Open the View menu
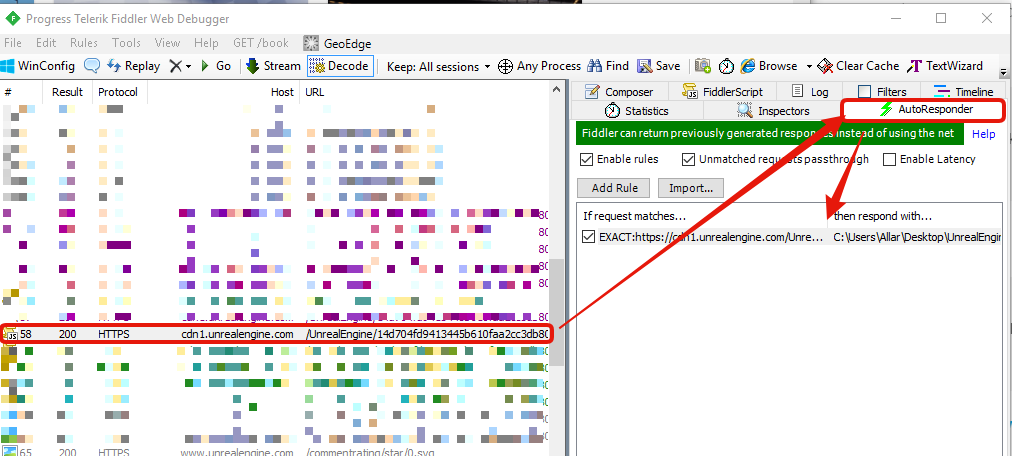The width and height of the screenshot is (1012, 456). [167, 43]
